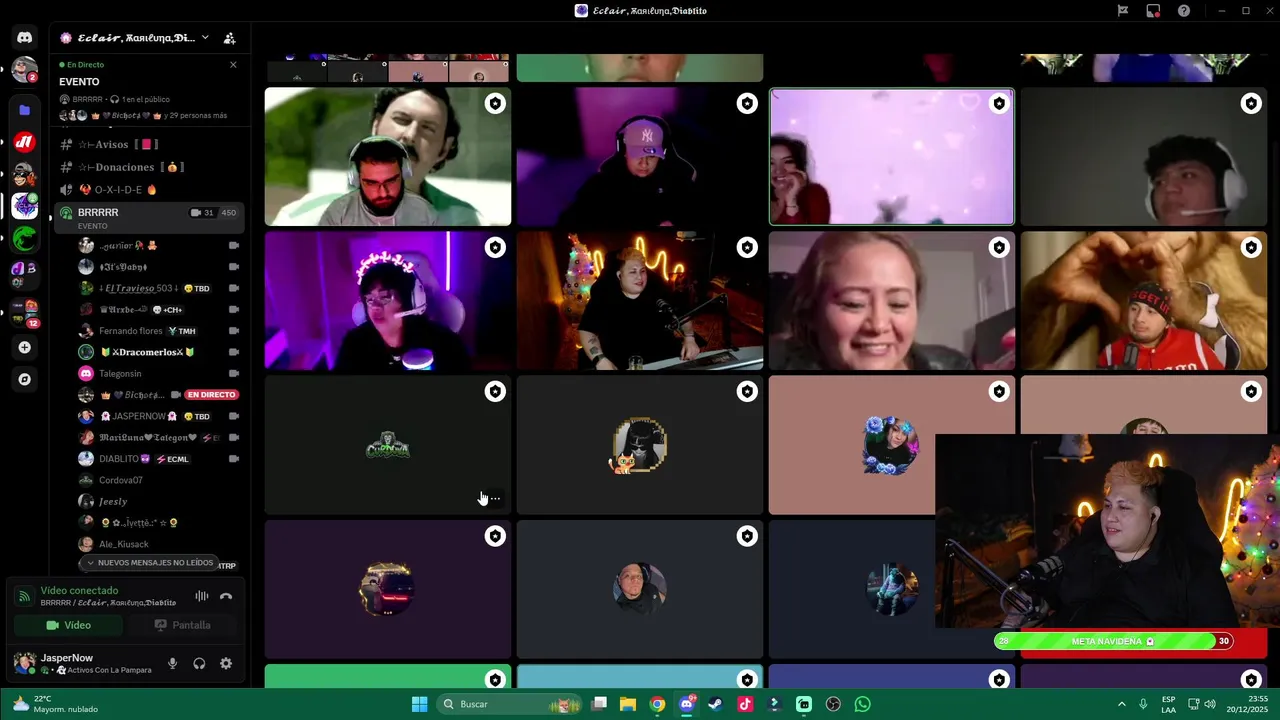
Task: Share screen with the Pantalla button
Action: (x=182, y=625)
